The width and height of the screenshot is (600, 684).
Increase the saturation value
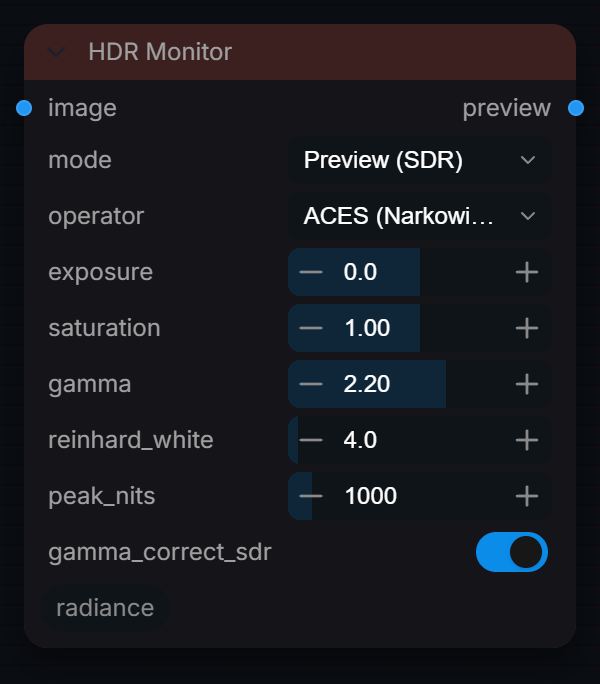tap(527, 328)
